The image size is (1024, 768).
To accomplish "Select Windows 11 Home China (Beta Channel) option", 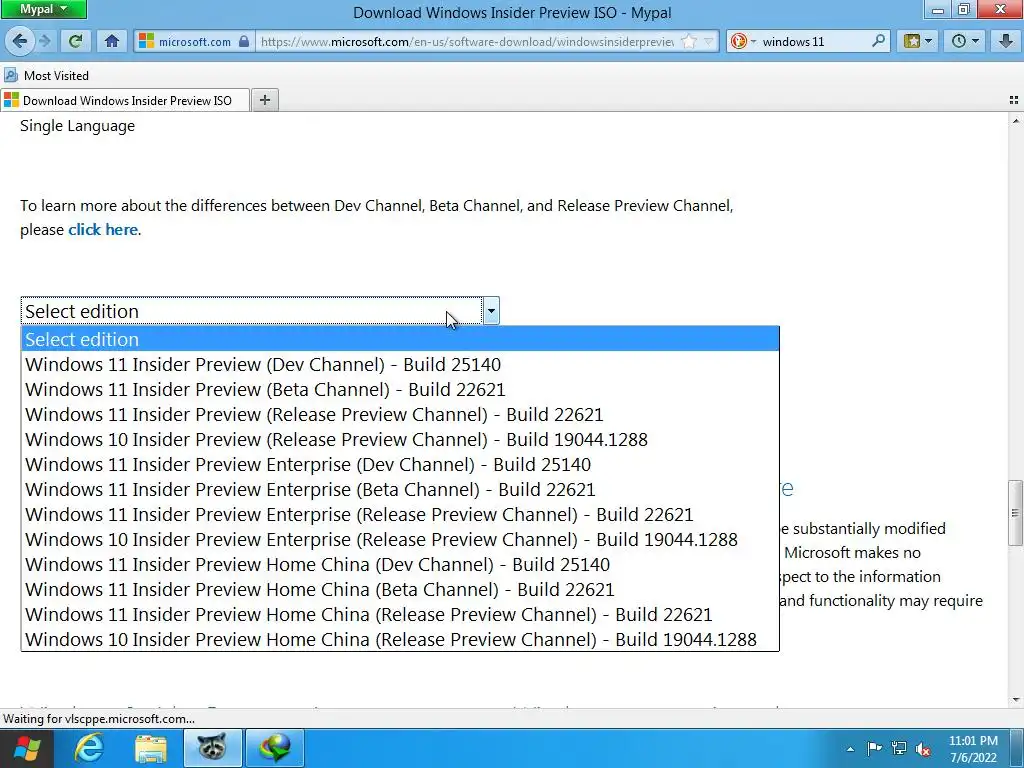I will coord(400,589).
